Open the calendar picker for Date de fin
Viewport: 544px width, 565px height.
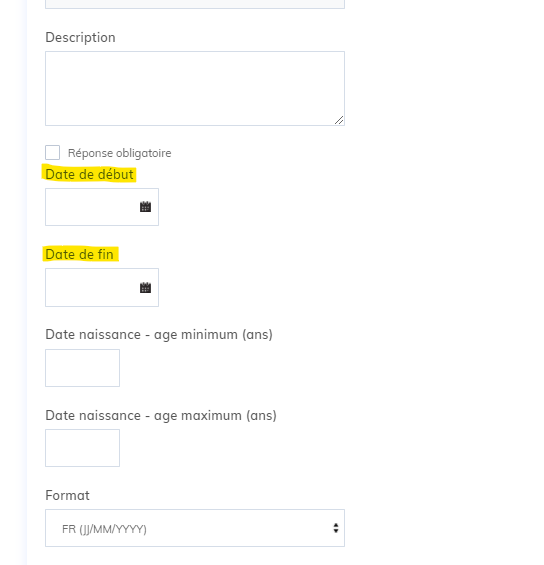(x=145, y=288)
